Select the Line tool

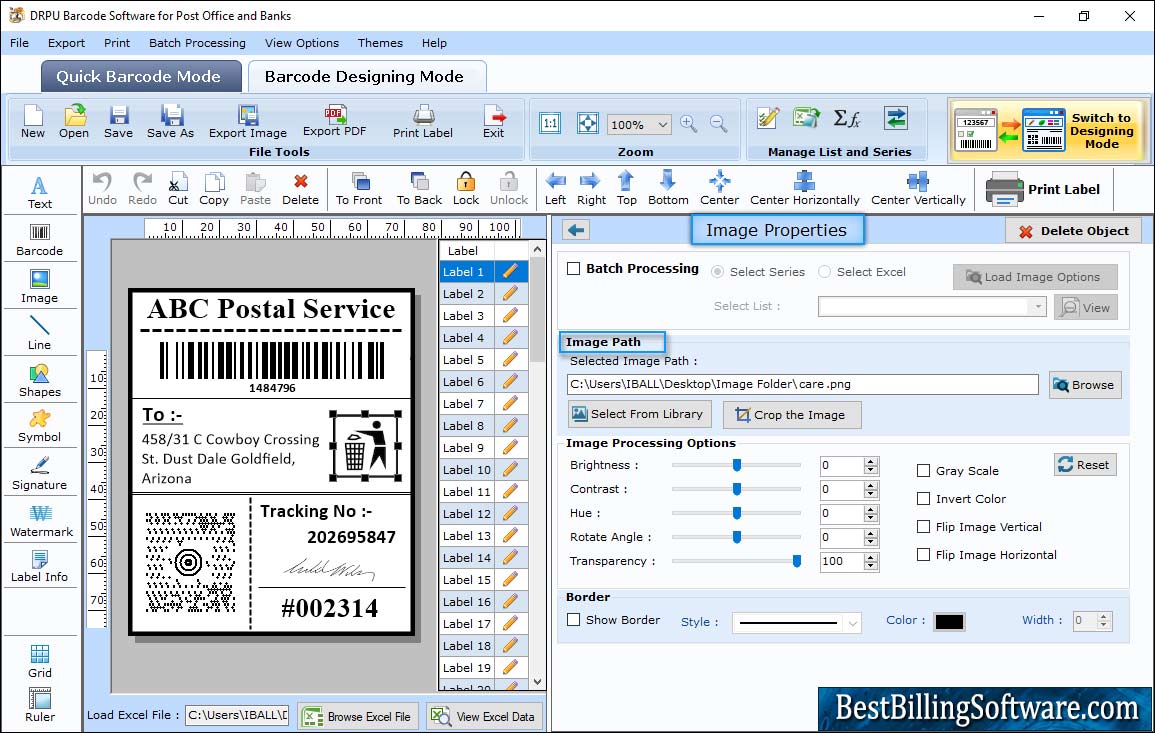click(40, 334)
